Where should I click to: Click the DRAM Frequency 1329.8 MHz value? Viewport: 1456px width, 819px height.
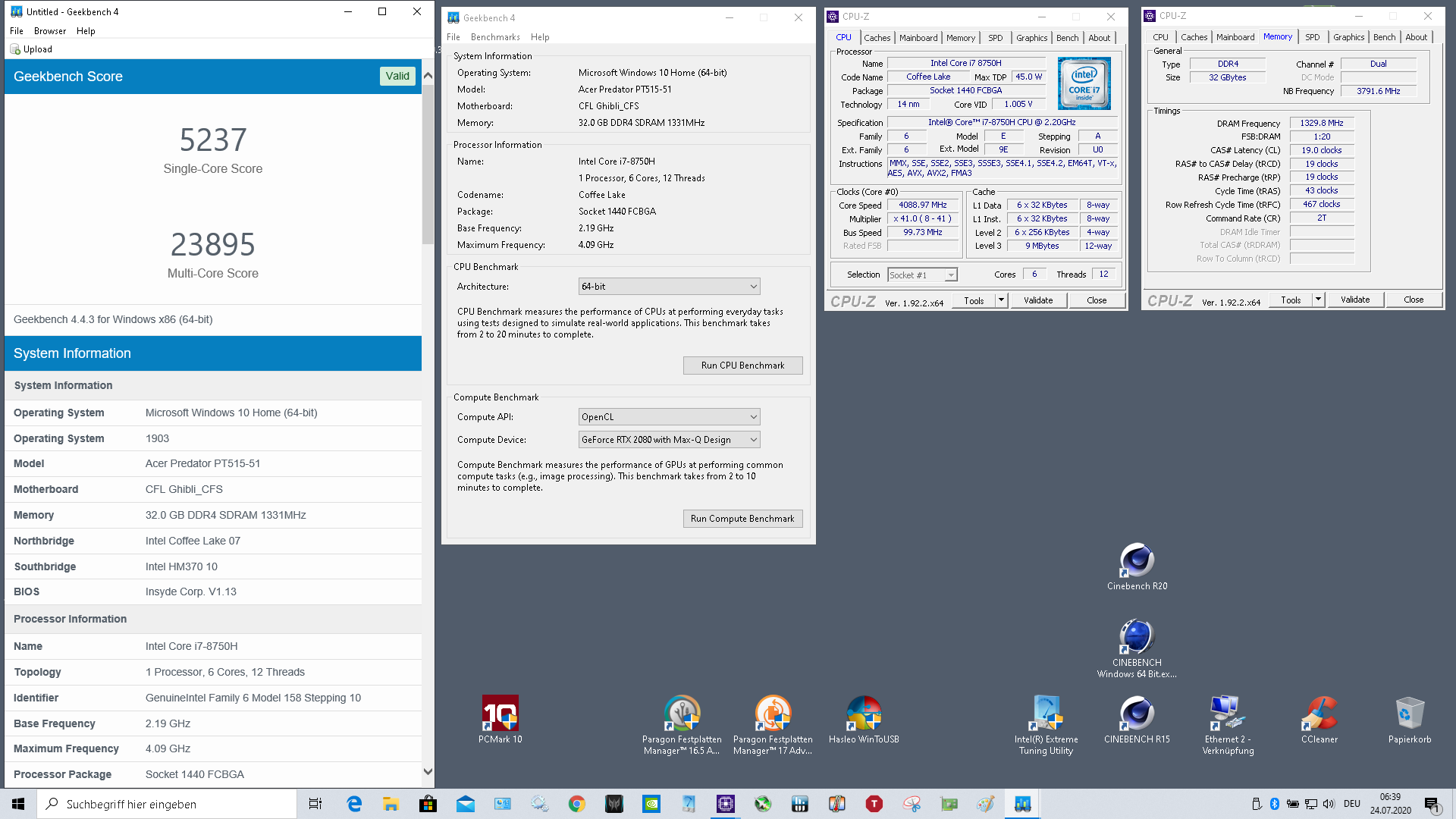(x=1322, y=123)
